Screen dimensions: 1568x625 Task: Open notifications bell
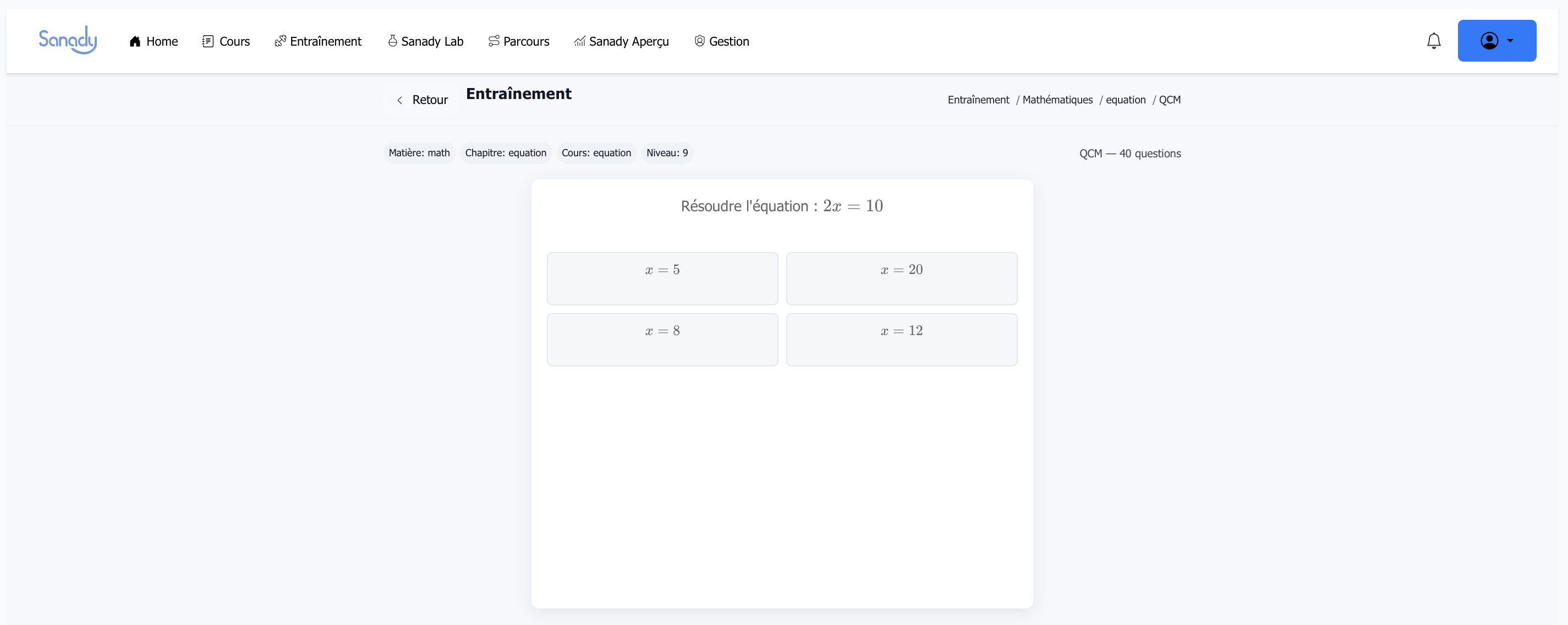pyautogui.click(x=1433, y=41)
